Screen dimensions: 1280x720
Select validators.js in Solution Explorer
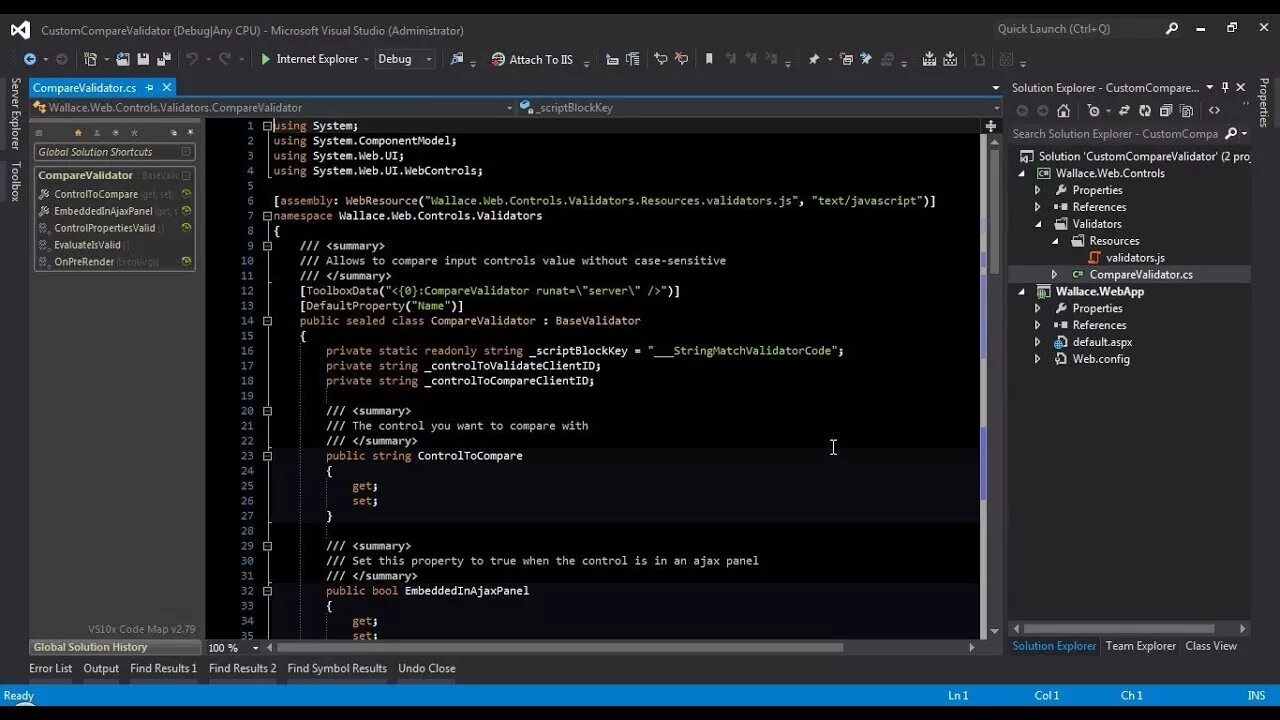1135,257
